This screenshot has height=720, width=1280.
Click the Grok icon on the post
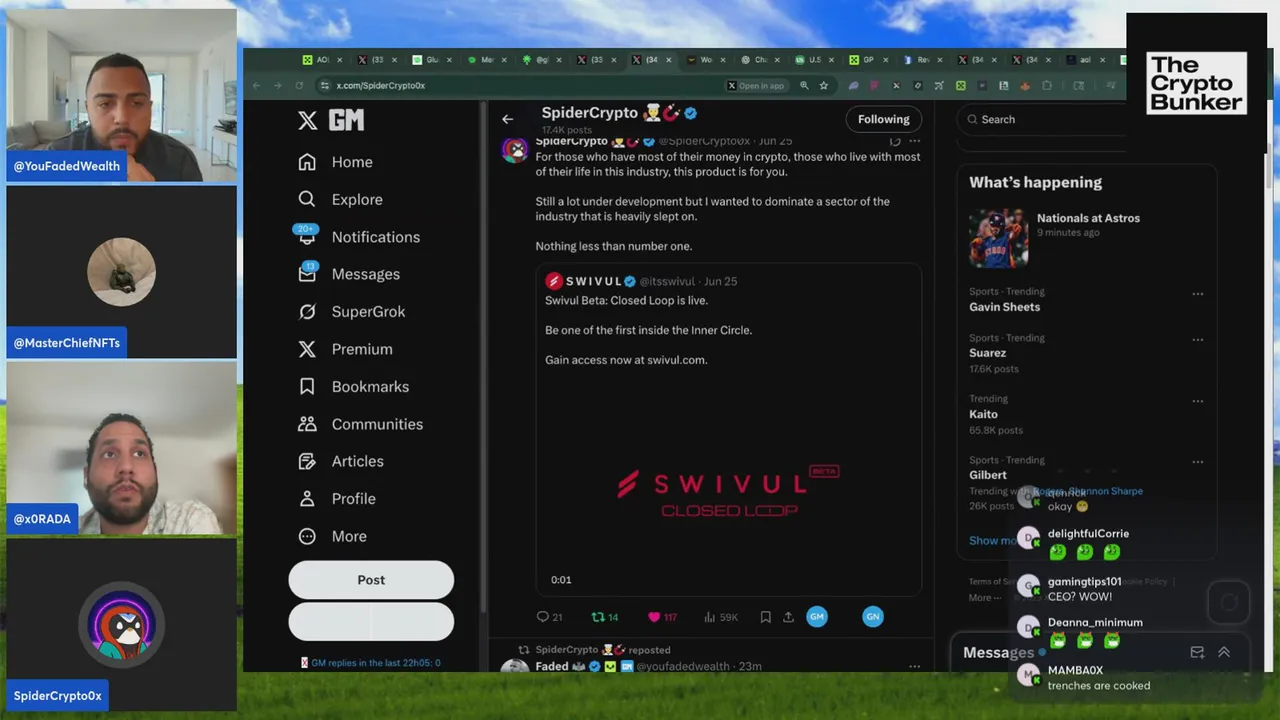pos(895,141)
